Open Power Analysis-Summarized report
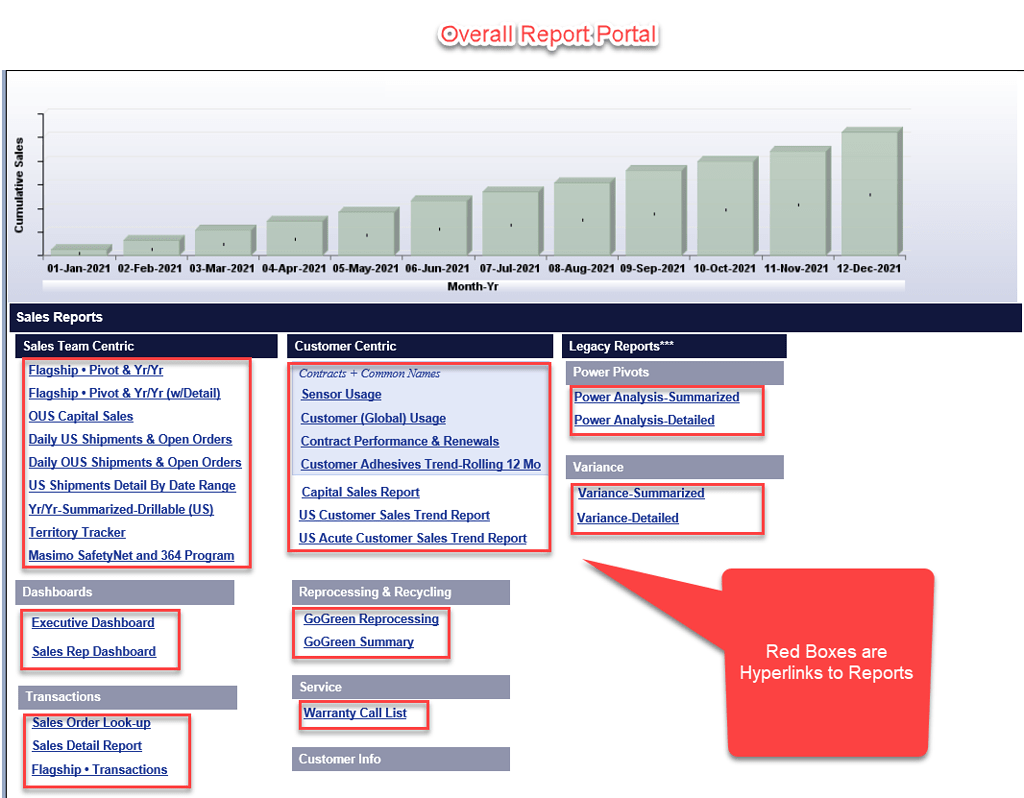The height and width of the screenshot is (798, 1024). [655, 397]
